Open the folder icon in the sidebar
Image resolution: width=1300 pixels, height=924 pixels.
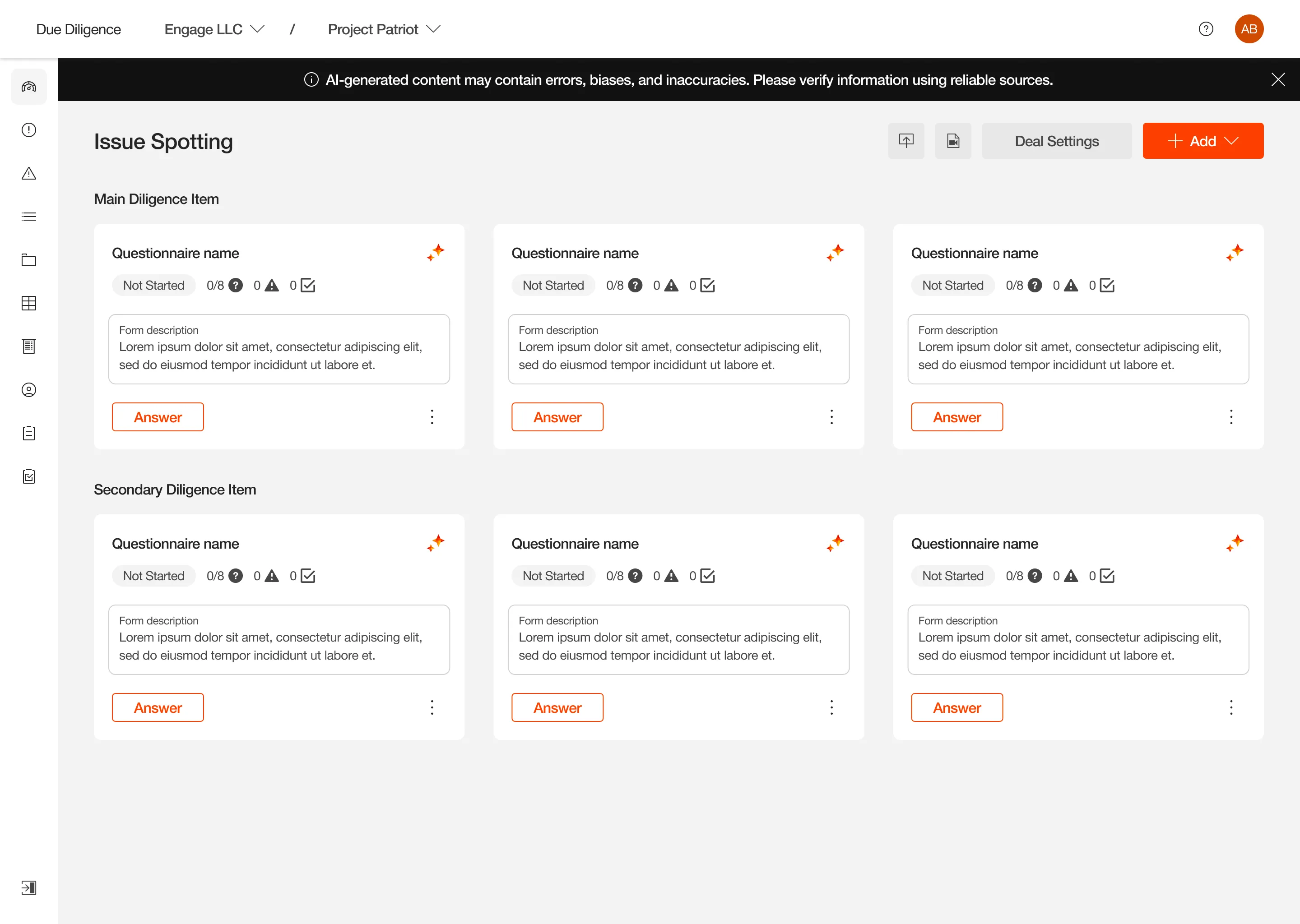click(28, 260)
